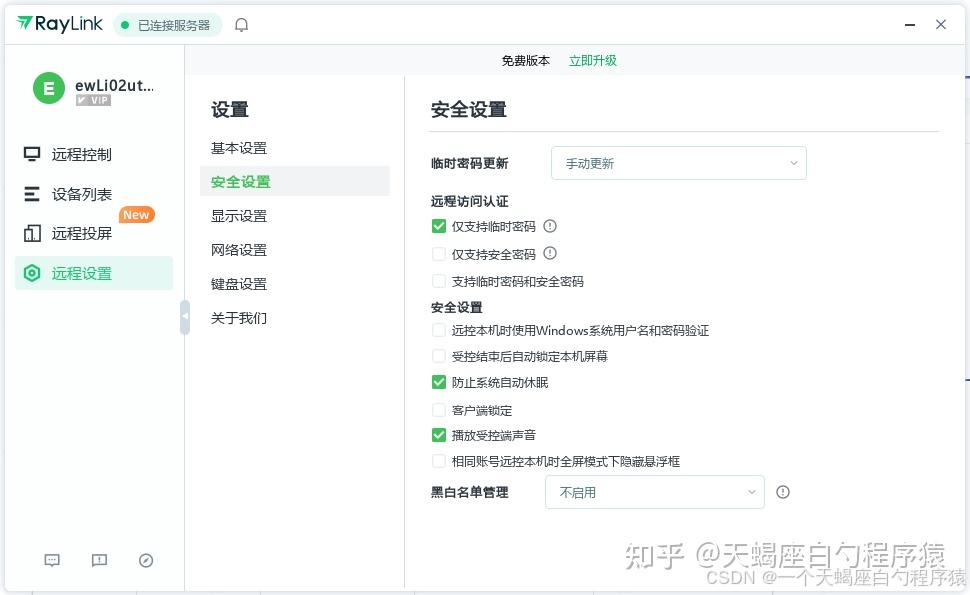Click the 立即升级 upgrade link

tap(593, 61)
